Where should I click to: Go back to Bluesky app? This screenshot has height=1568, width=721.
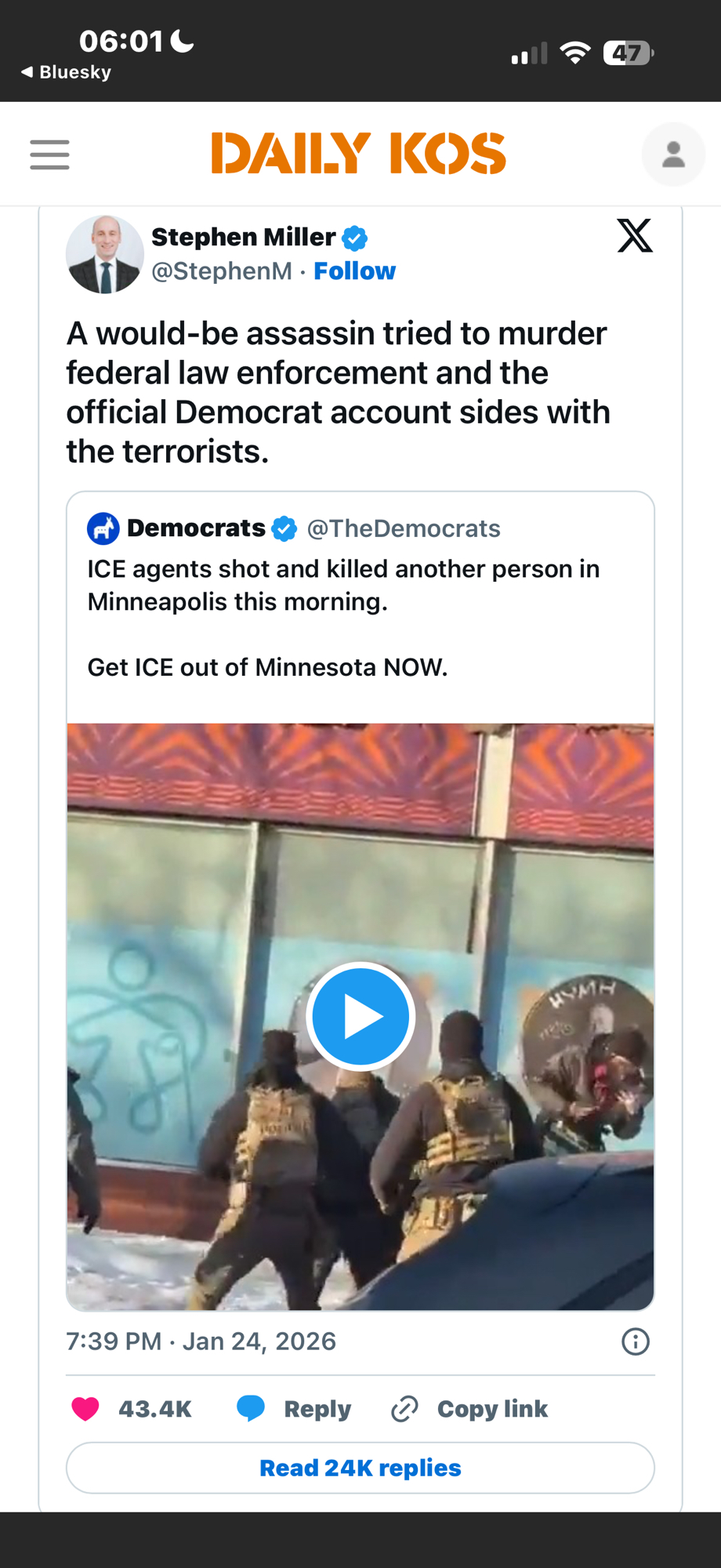(67, 72)
